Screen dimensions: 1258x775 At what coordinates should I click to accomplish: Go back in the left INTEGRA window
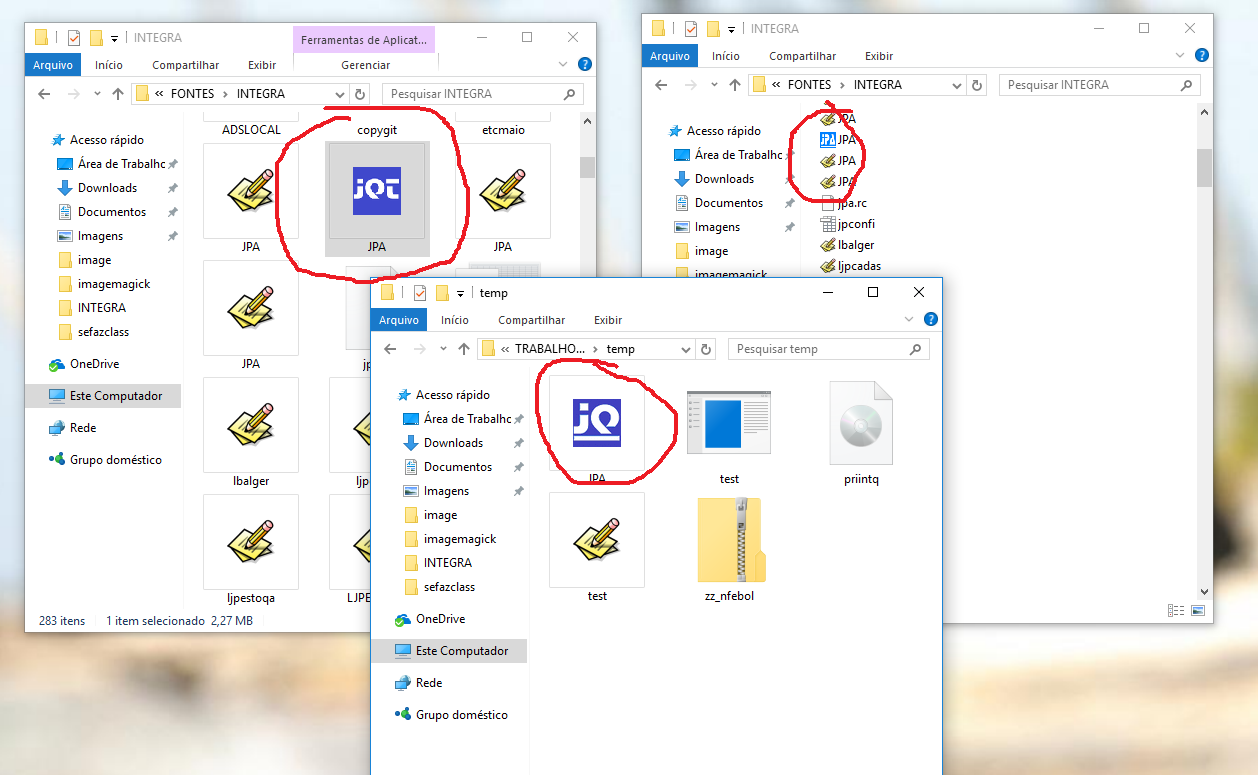(x=44, y=94)
